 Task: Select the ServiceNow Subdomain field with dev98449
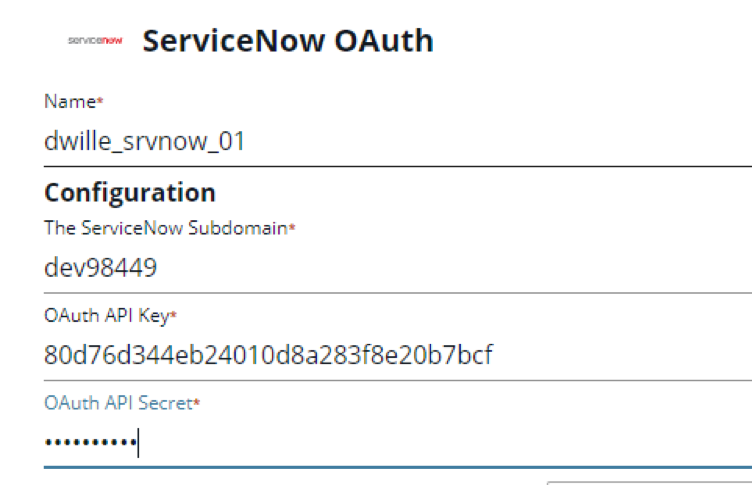tap(398, 267)
